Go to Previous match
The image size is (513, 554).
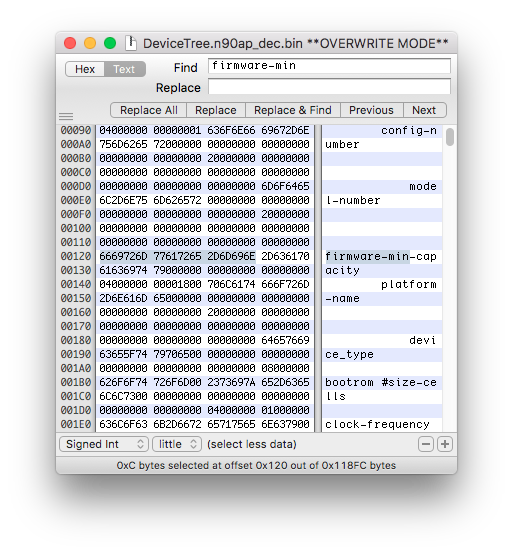click(371, 110)
